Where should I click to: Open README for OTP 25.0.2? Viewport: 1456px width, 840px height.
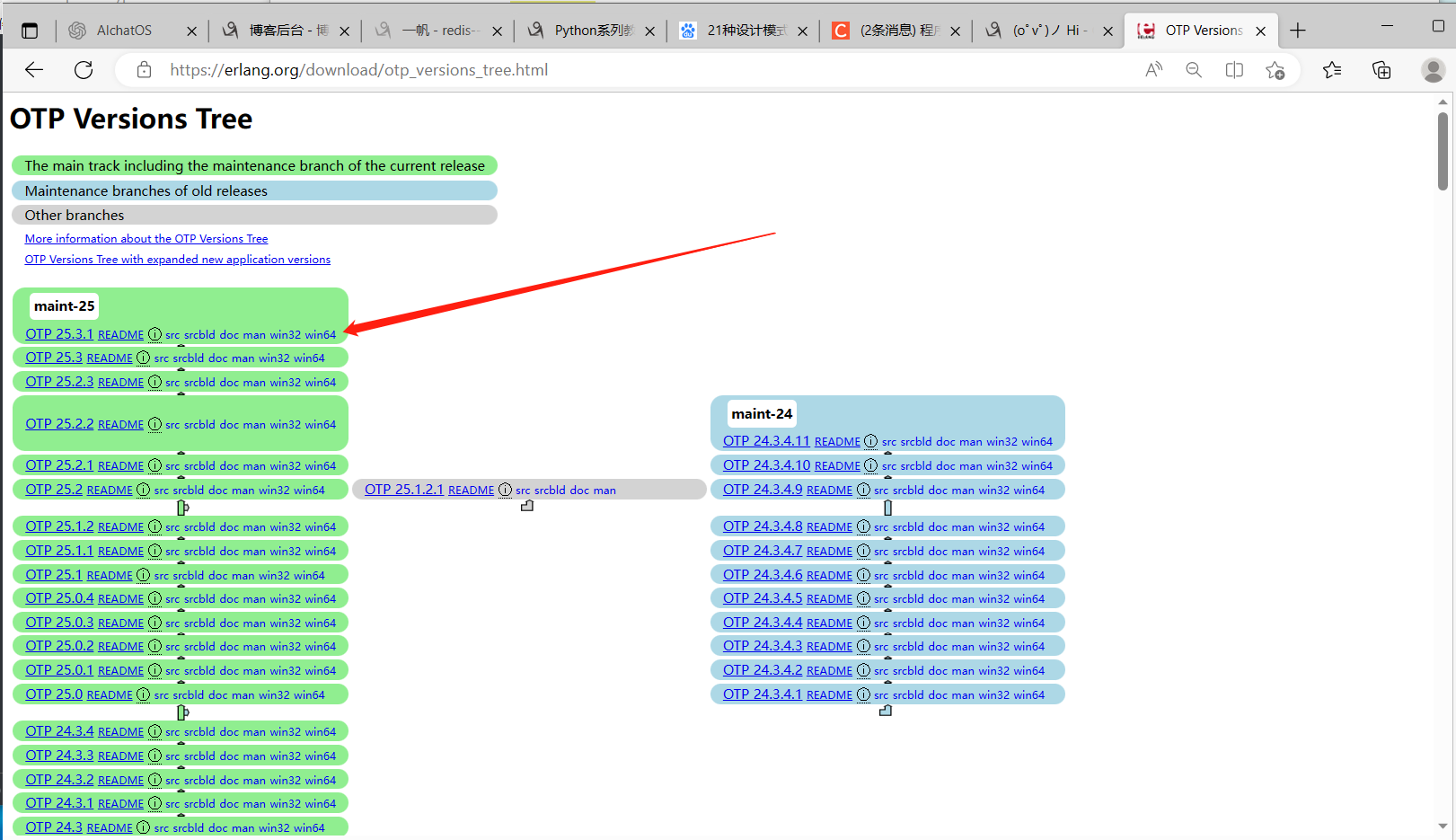(x=120, y=646)
